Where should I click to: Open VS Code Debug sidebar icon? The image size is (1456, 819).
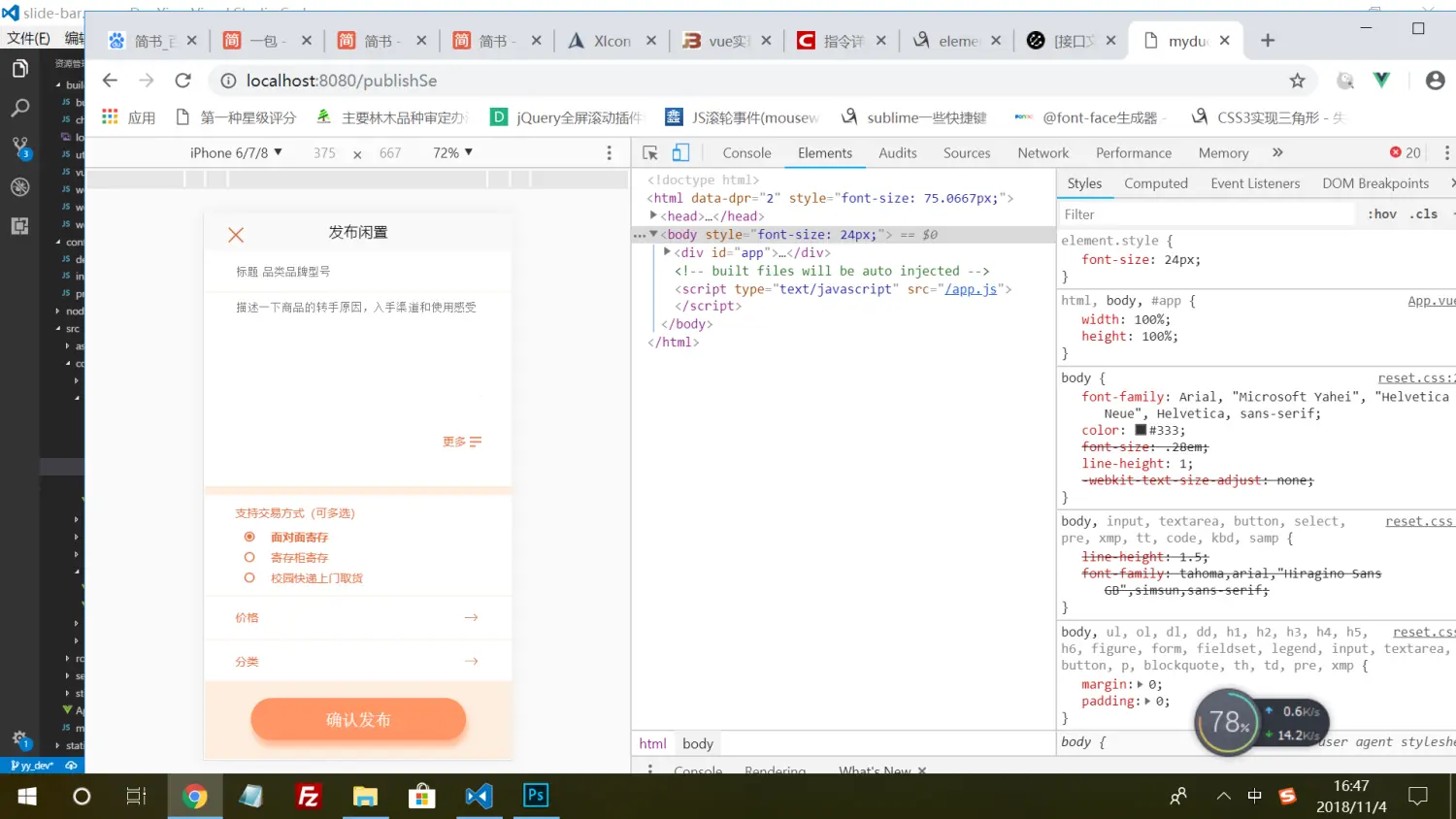[19, 187]
